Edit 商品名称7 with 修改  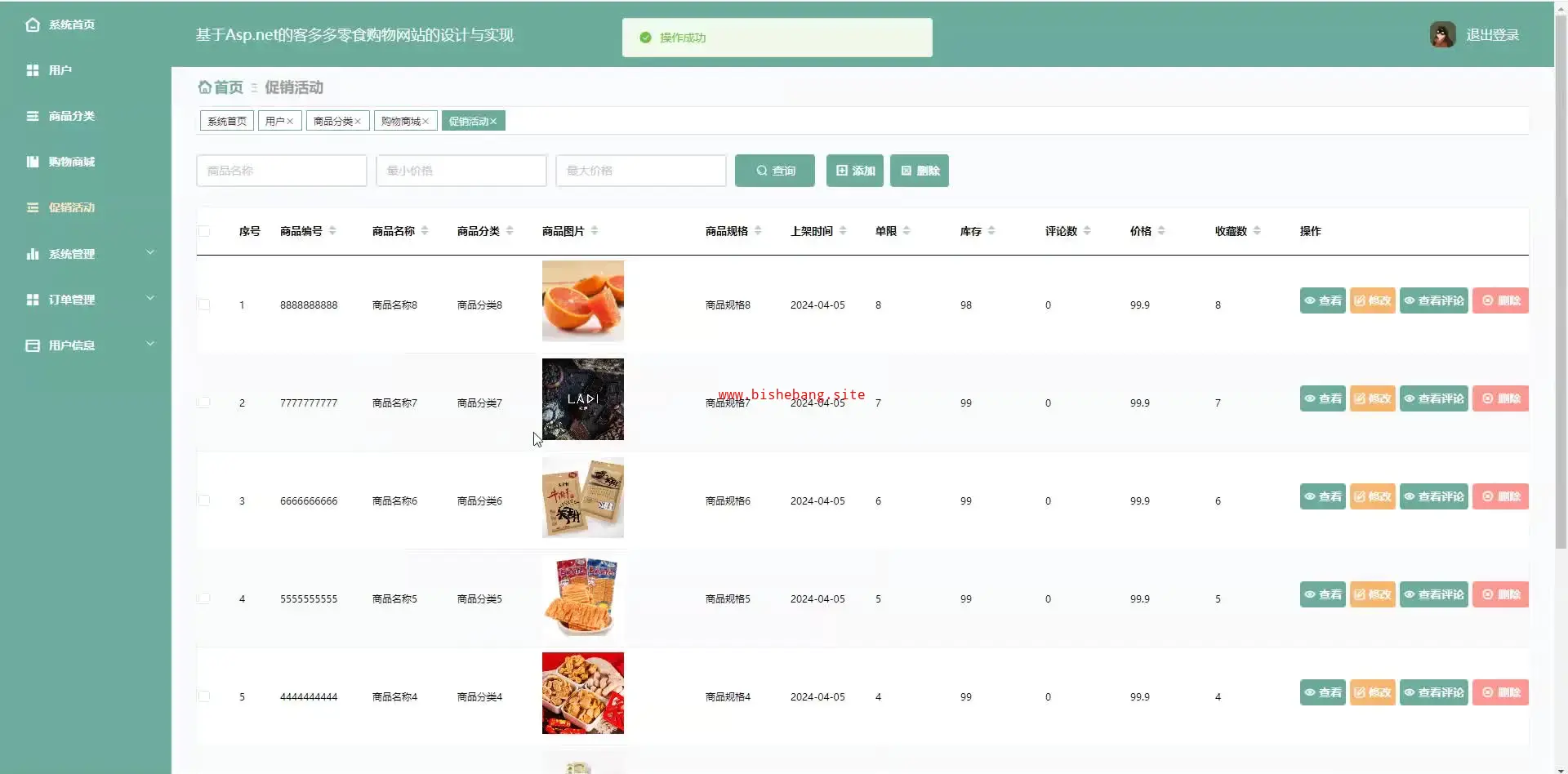coord(1373,398)
